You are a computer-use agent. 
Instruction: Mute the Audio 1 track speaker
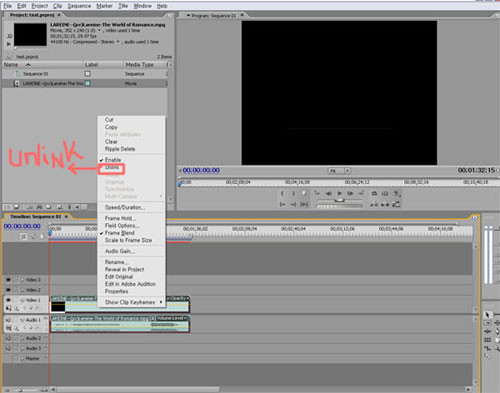tap(8, 320)
